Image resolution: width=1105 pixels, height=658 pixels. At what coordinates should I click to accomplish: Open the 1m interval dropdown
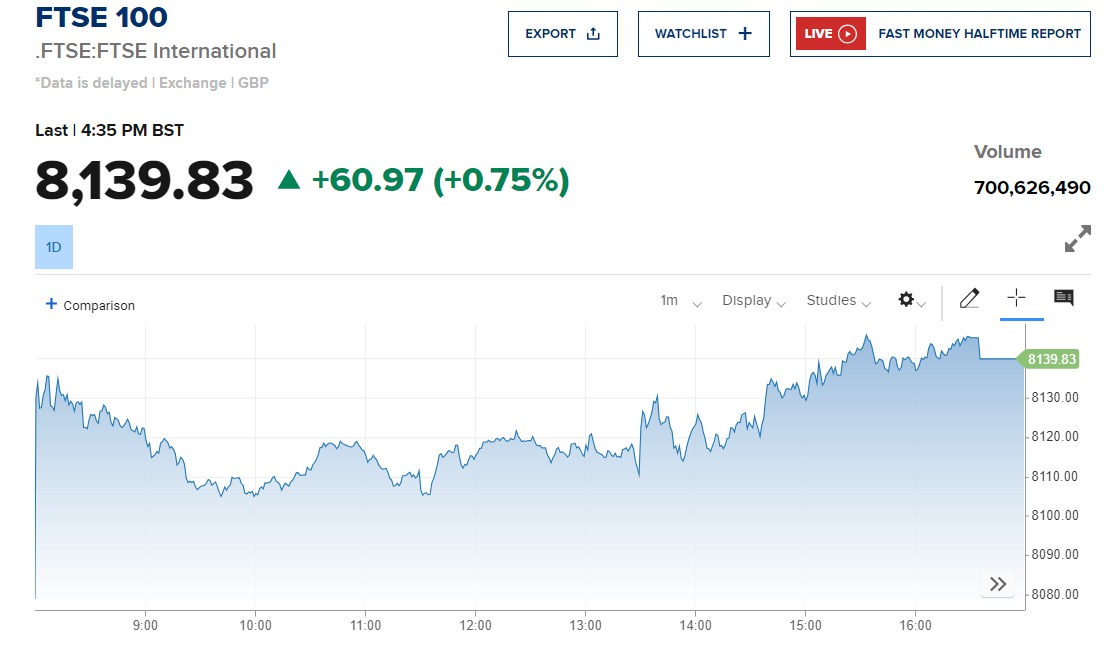[680, 301]
